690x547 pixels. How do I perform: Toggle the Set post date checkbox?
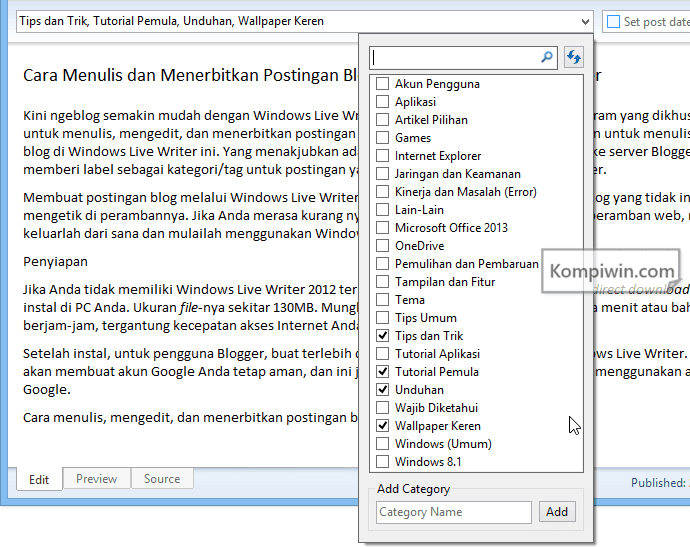(613, 22)
